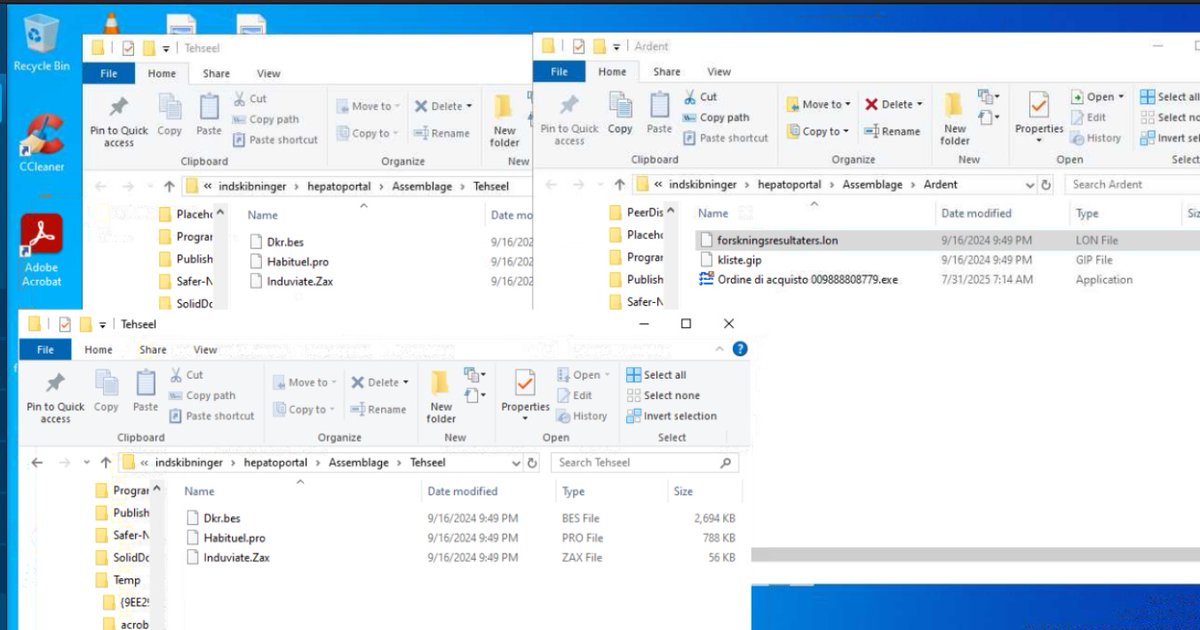The image size is (1200, 630).
Task: Switch to the View ribbon tab
Action: [205, 349]
